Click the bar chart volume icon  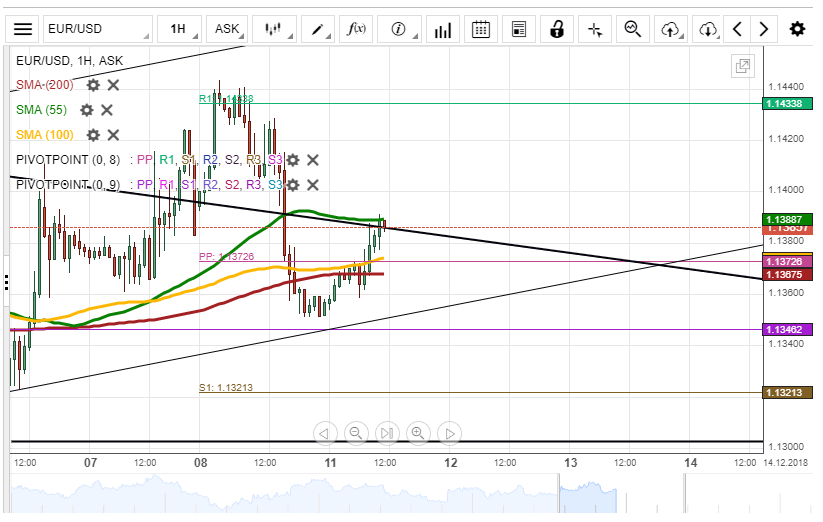click(x=441, y=30)
